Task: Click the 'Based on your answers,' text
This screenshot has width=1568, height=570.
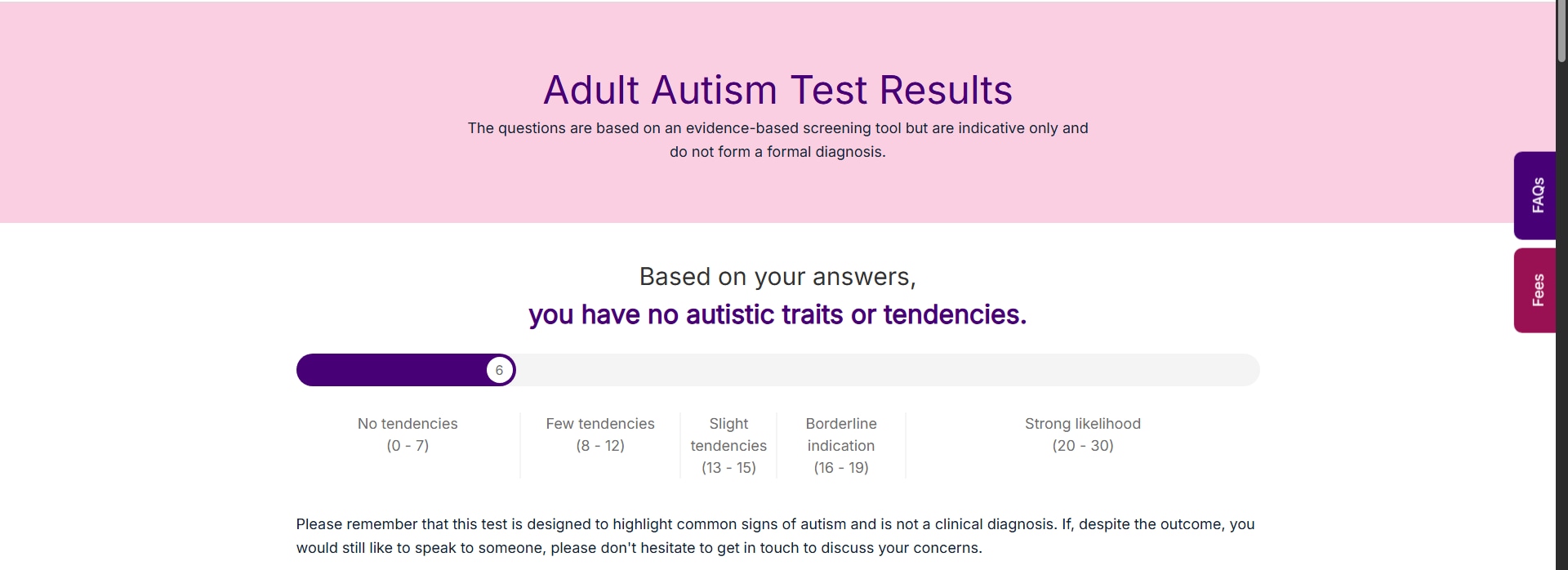Action: [777, 277]
